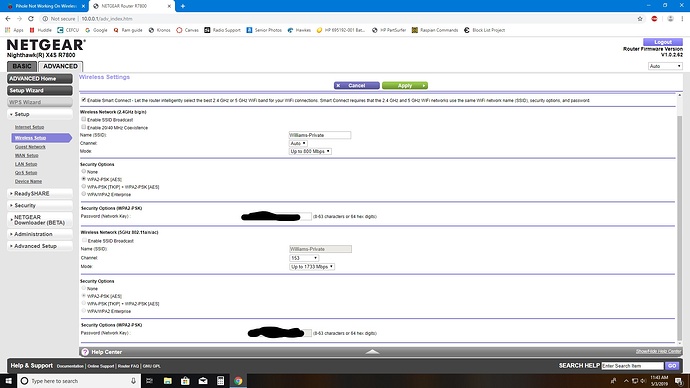Screen dimensions: 690x388
Task: Open File Explorer from the taskbar
Action: click(x=168, y=381)
